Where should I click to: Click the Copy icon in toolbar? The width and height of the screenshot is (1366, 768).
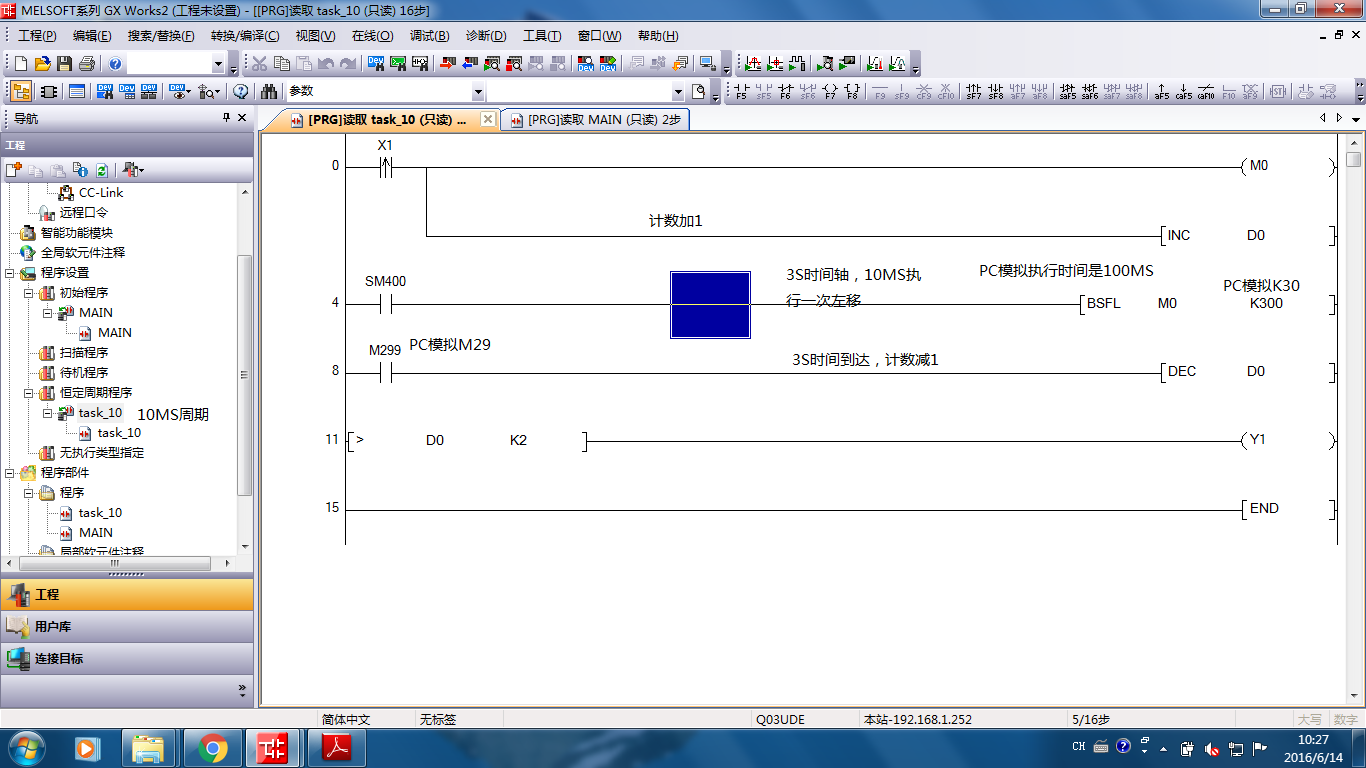point(281,64)
